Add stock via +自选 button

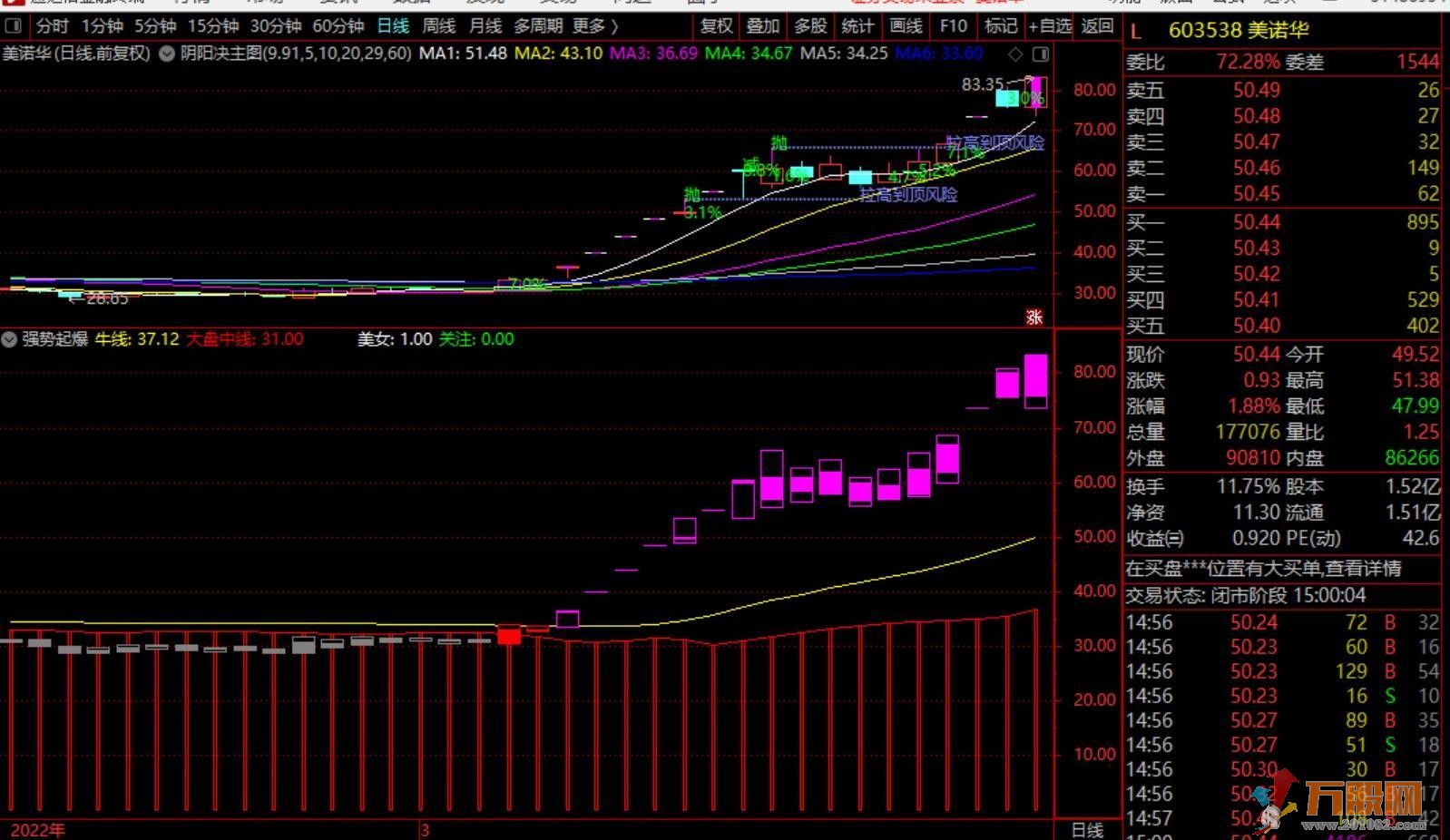tap(1051, 26)
